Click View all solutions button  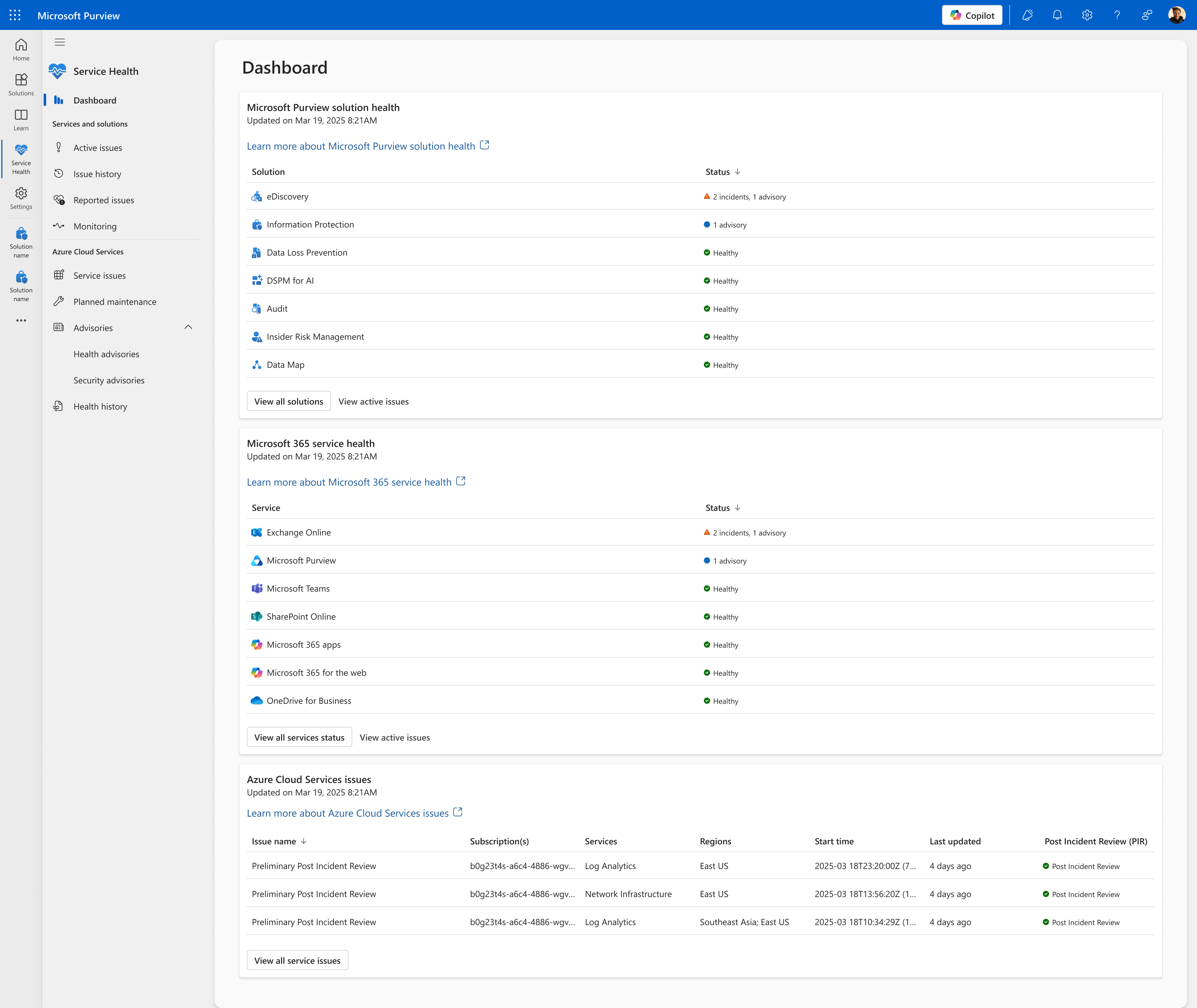pos(289,401)
